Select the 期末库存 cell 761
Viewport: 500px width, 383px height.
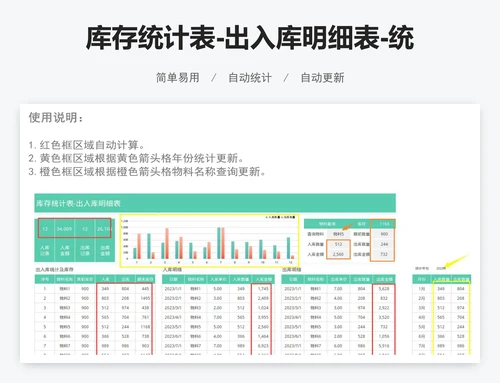145,317
